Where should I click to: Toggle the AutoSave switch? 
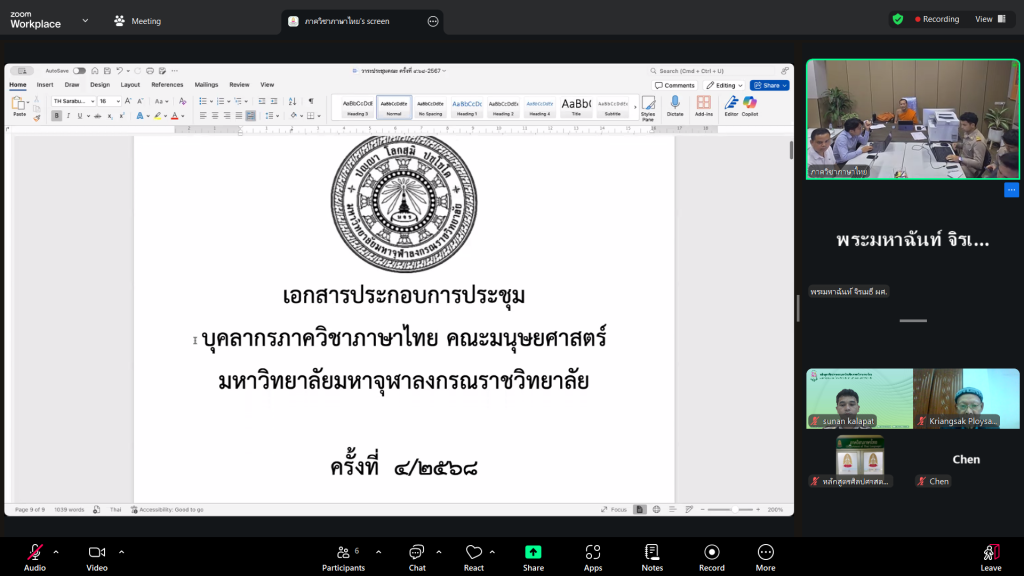[x=79, y=71]
